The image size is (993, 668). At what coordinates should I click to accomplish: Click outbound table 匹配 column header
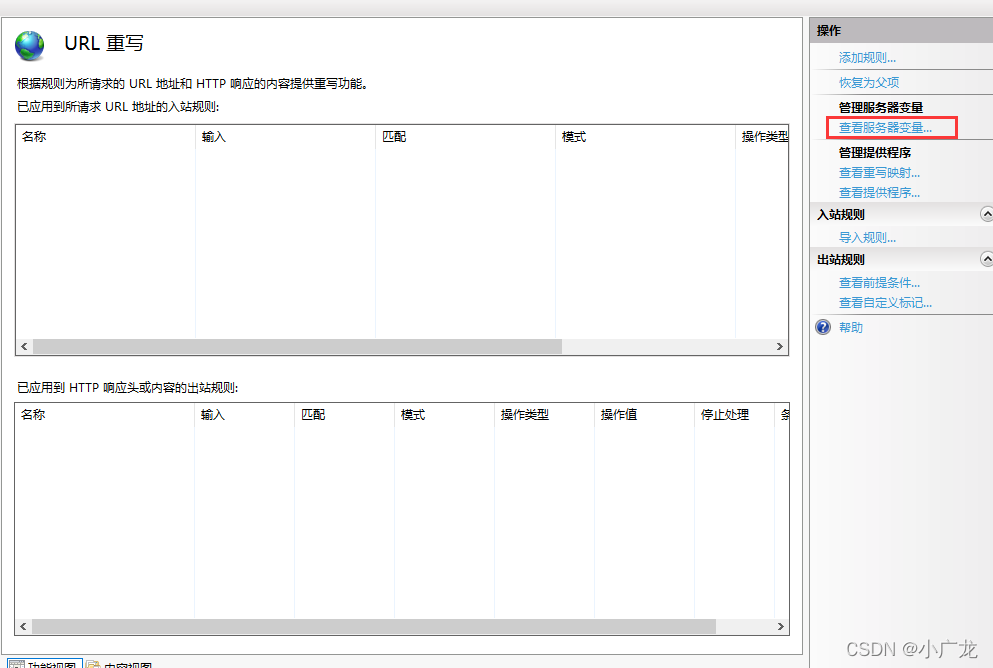click(344, 415)
